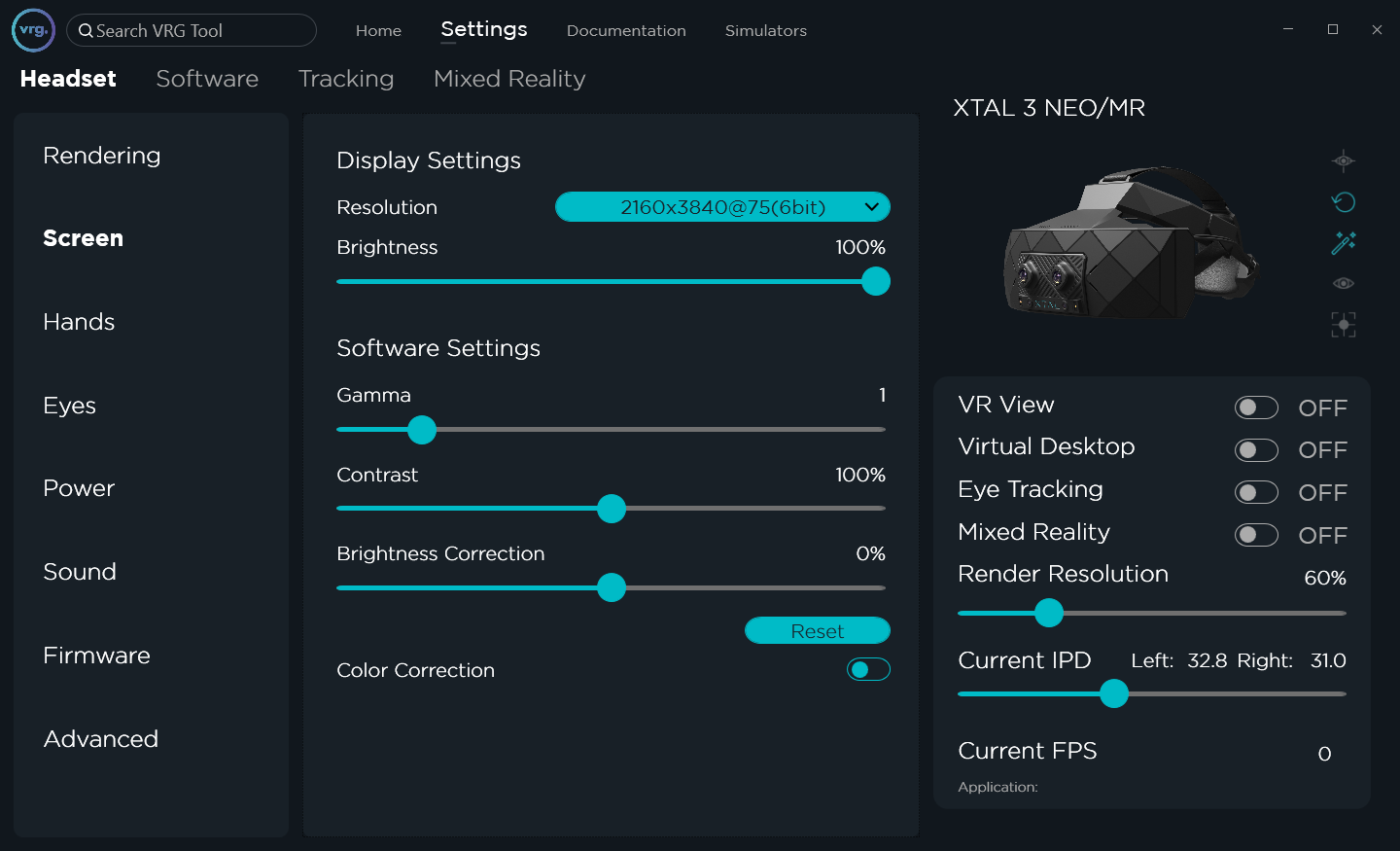Select Eyes in the sidebar
Image resolution: width=1400 pixels, height=851 pixels.
[x=69, y=406]
